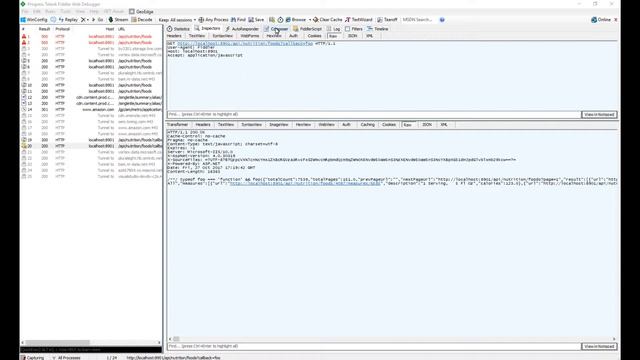Click the comment balloon toolbar icon
The image size is (640, 360).
[x=53, y=20]
